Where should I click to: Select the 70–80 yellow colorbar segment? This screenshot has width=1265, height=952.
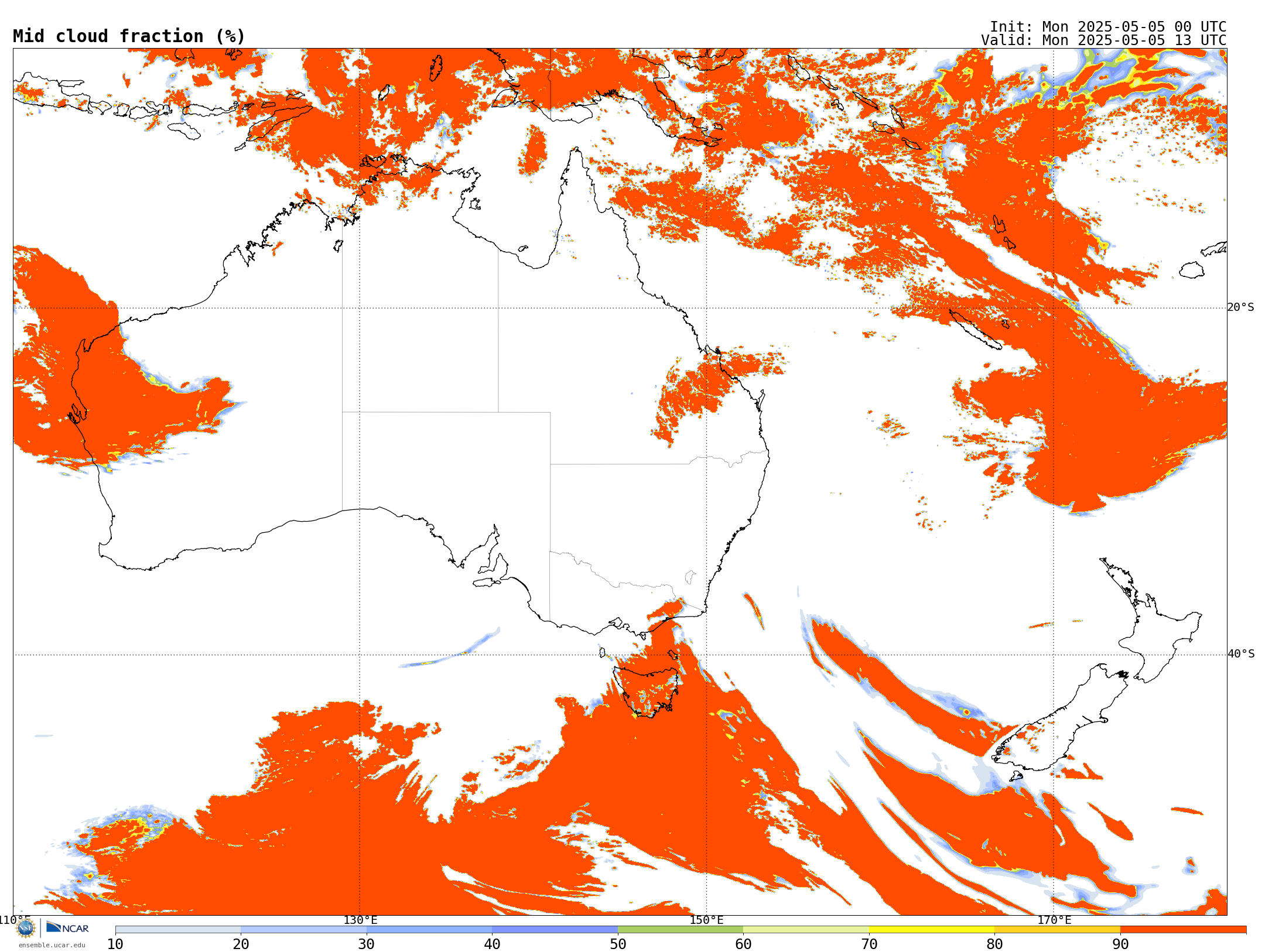(932, 930)
